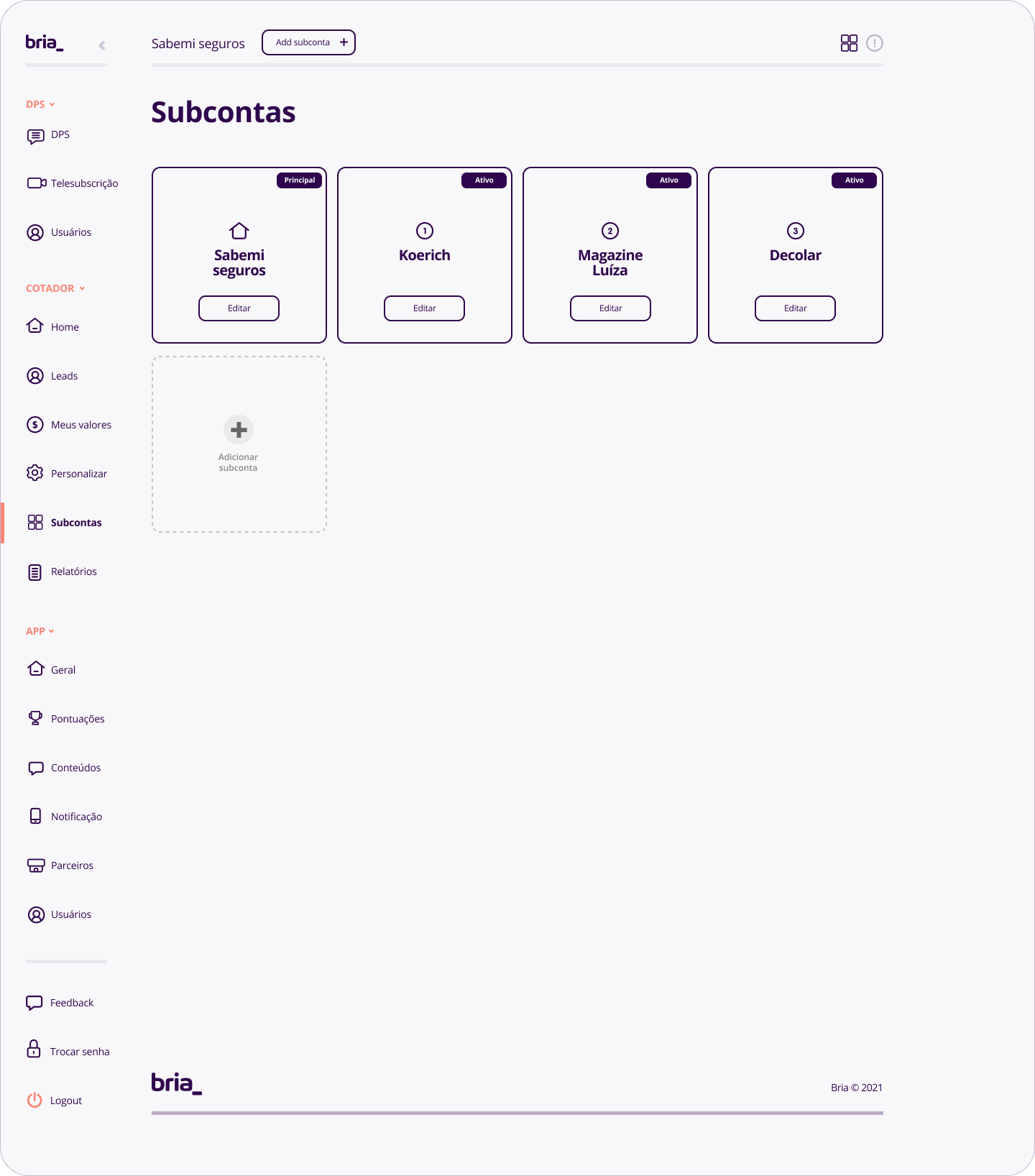Edit the Koerich subconta
Screen dimensions: 1035x1176
point(424,308)
